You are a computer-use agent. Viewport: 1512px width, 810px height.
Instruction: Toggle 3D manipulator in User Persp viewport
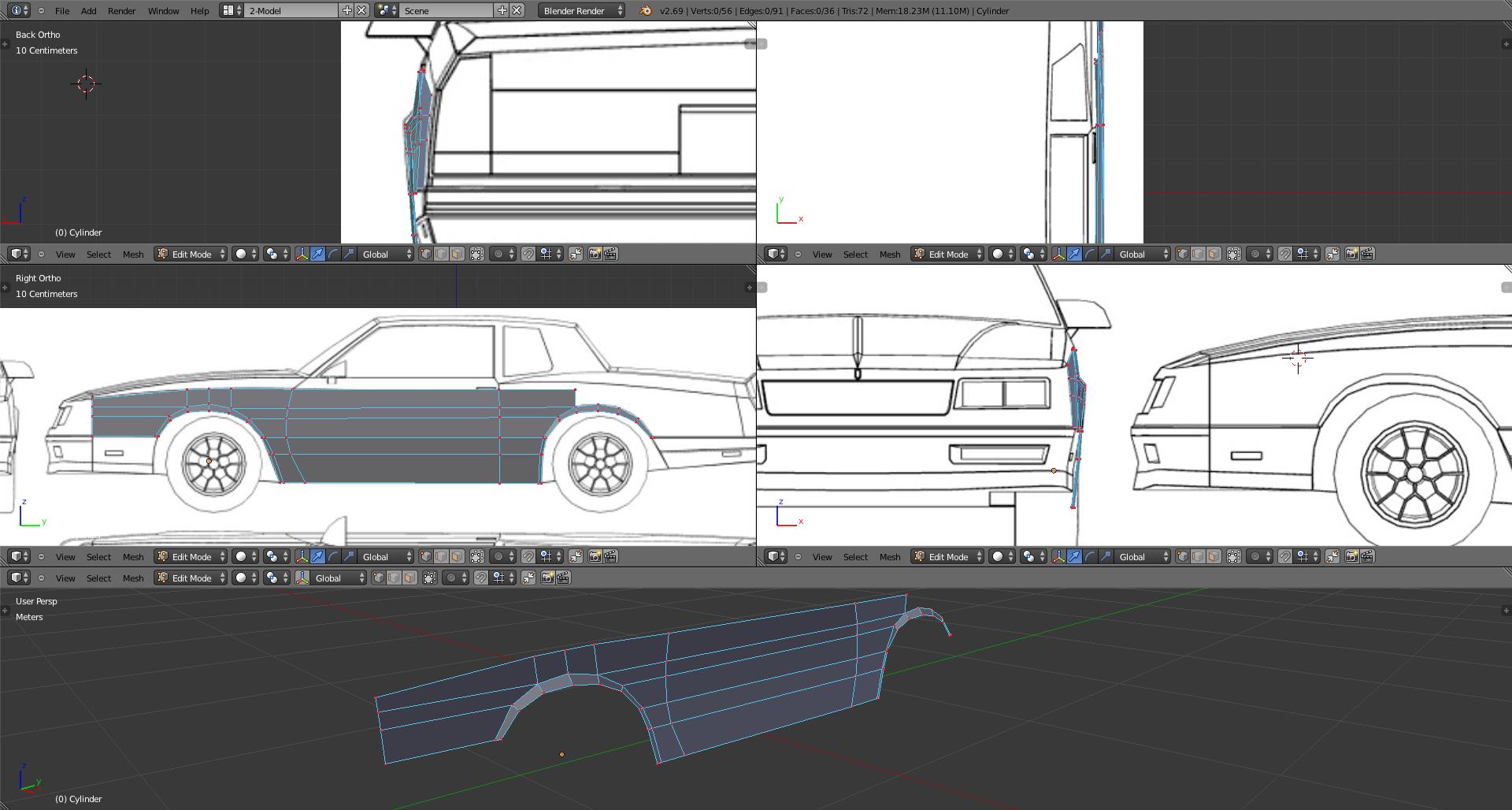point(302,578)
